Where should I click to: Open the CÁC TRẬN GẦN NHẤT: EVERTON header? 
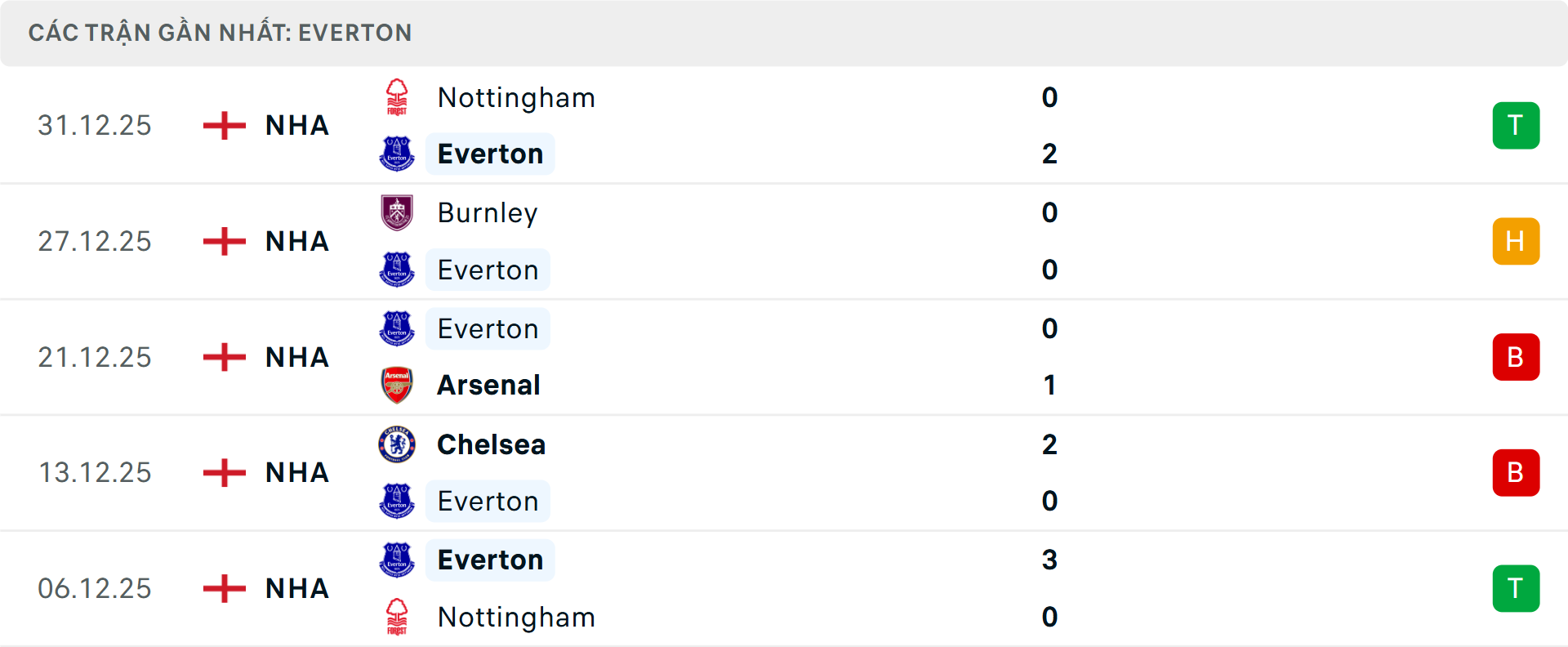pos(220,33)
